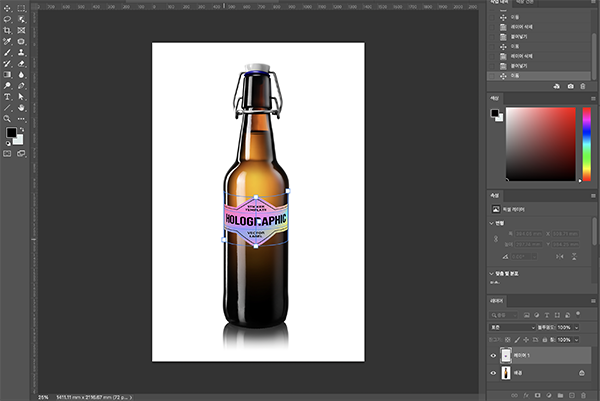Hide the 배경 layer
Viewport: 600px width, 401px height.
pyautogui.click(x=494, y=373)
